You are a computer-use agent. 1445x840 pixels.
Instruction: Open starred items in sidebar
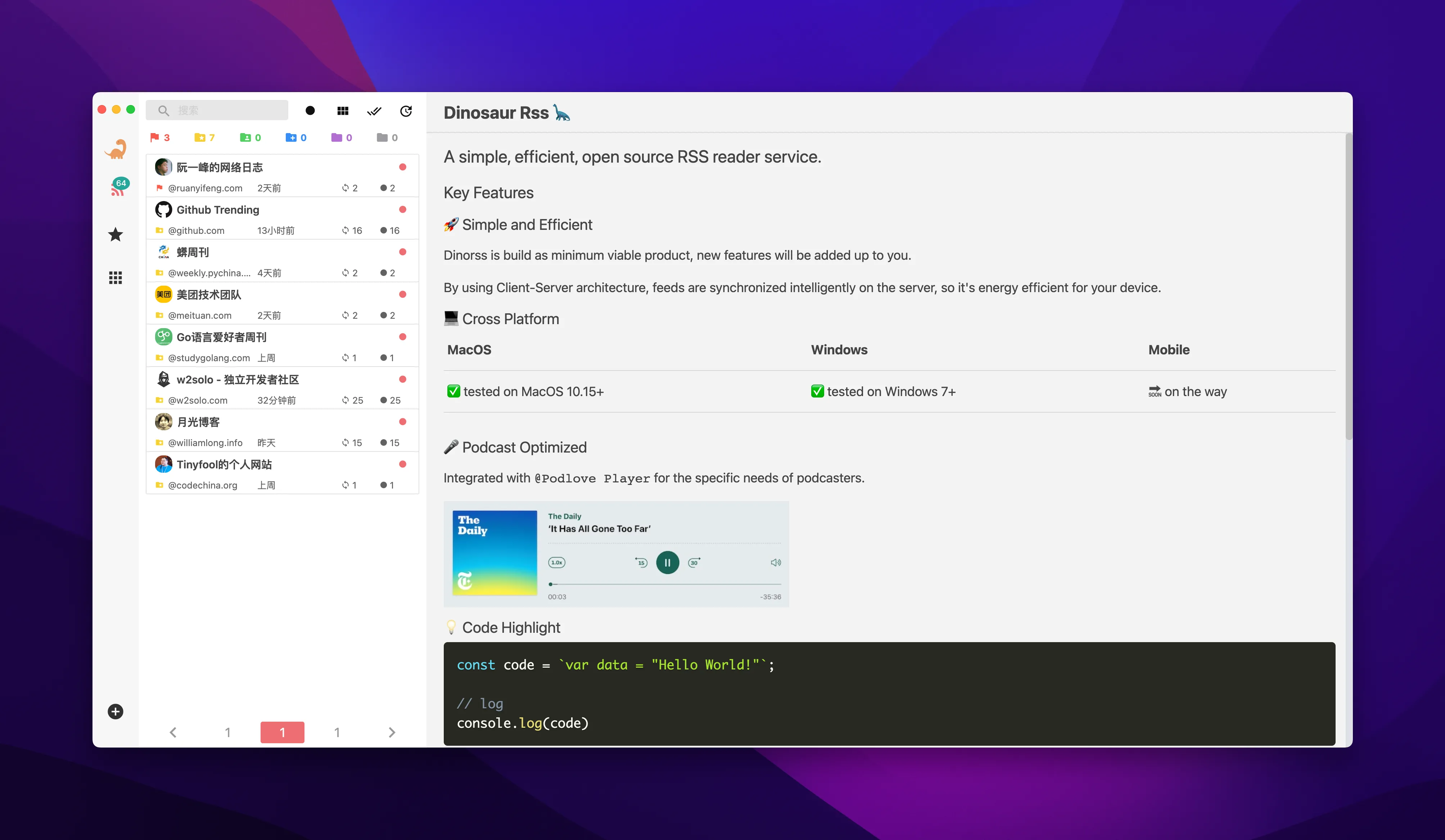(x=116, y=234)
